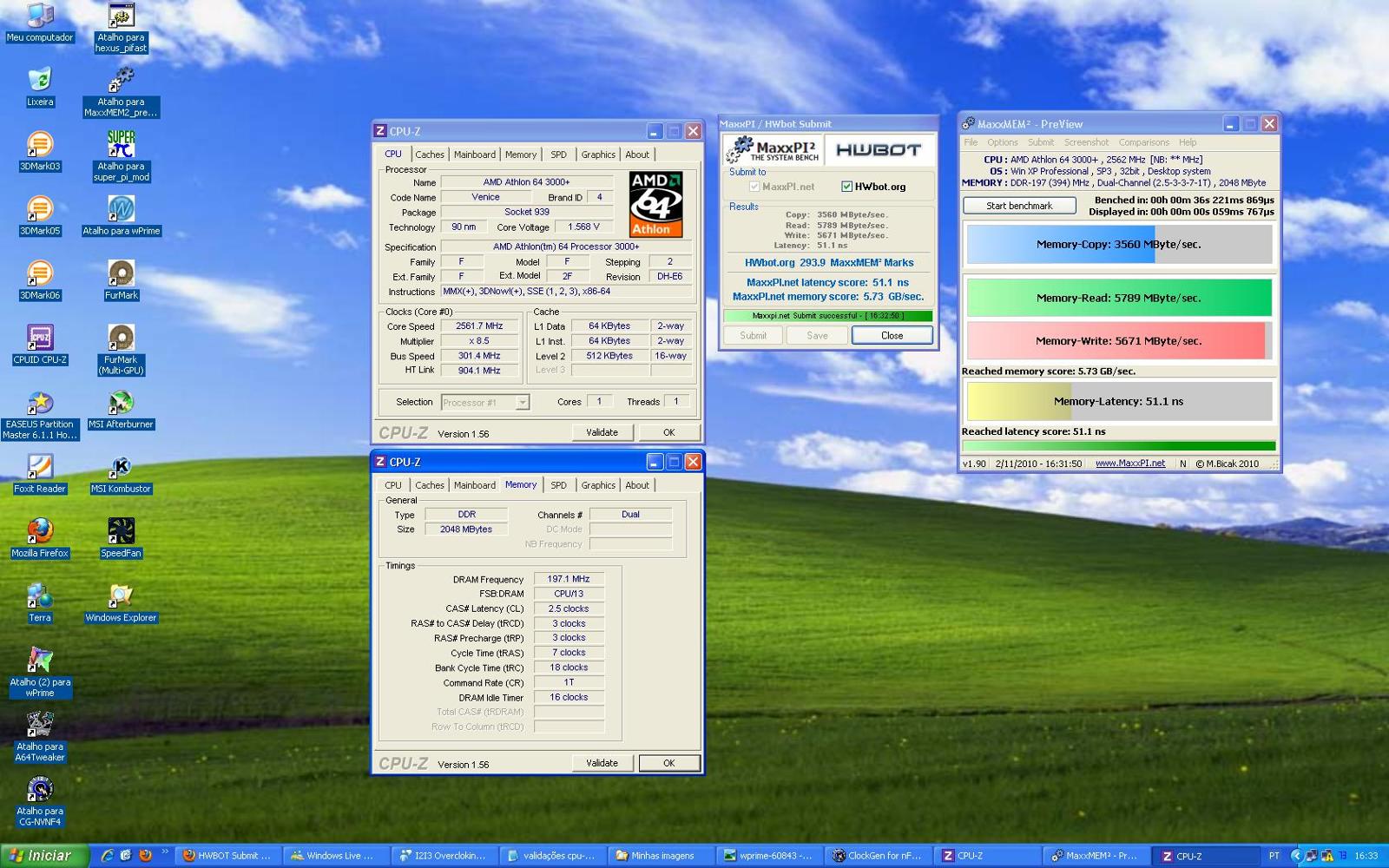Switch to ClockGen for nF taskbar item
Viewport: 1389px width, 868px height.
[877, 856]
